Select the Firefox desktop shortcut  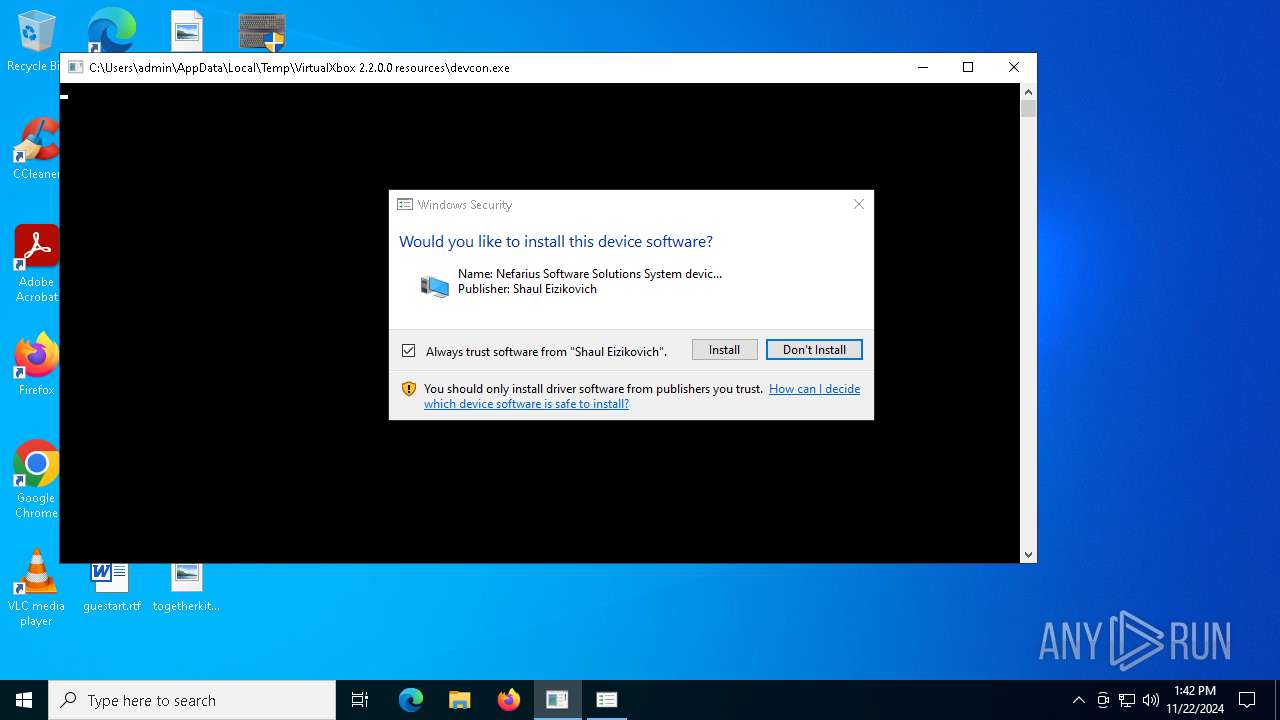(36, 365)
